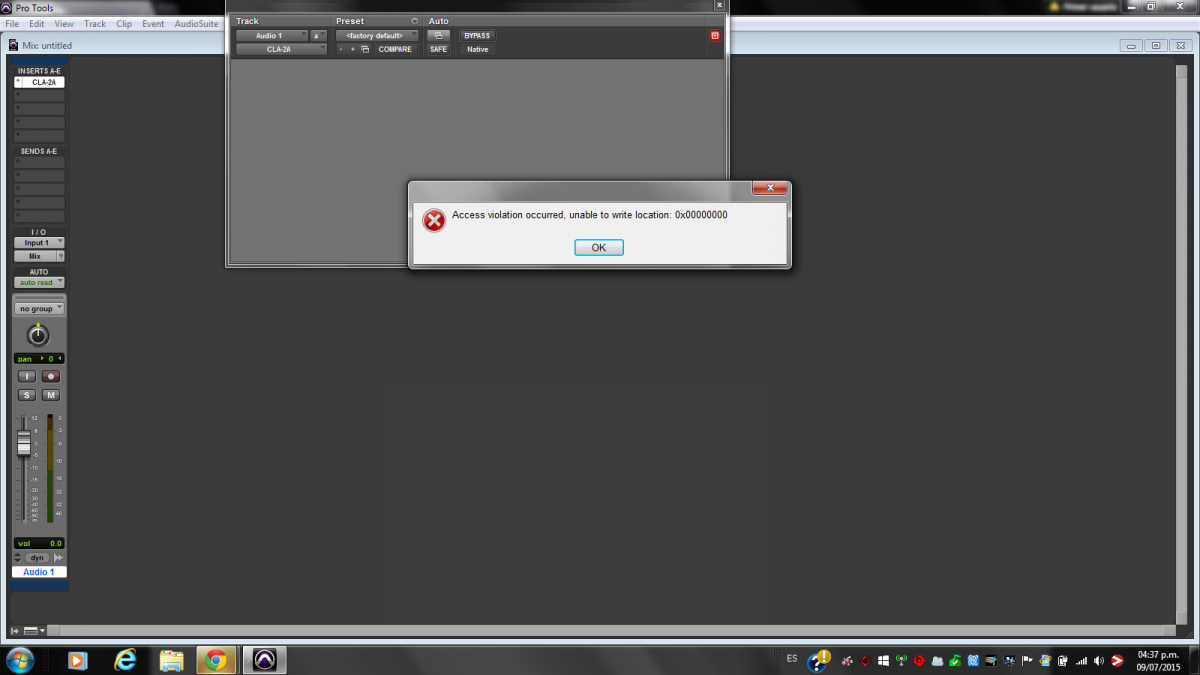Open the Input 1 selector dropdown
Image resolution: width=1200 pixels, height=675 pixels.
40,243
